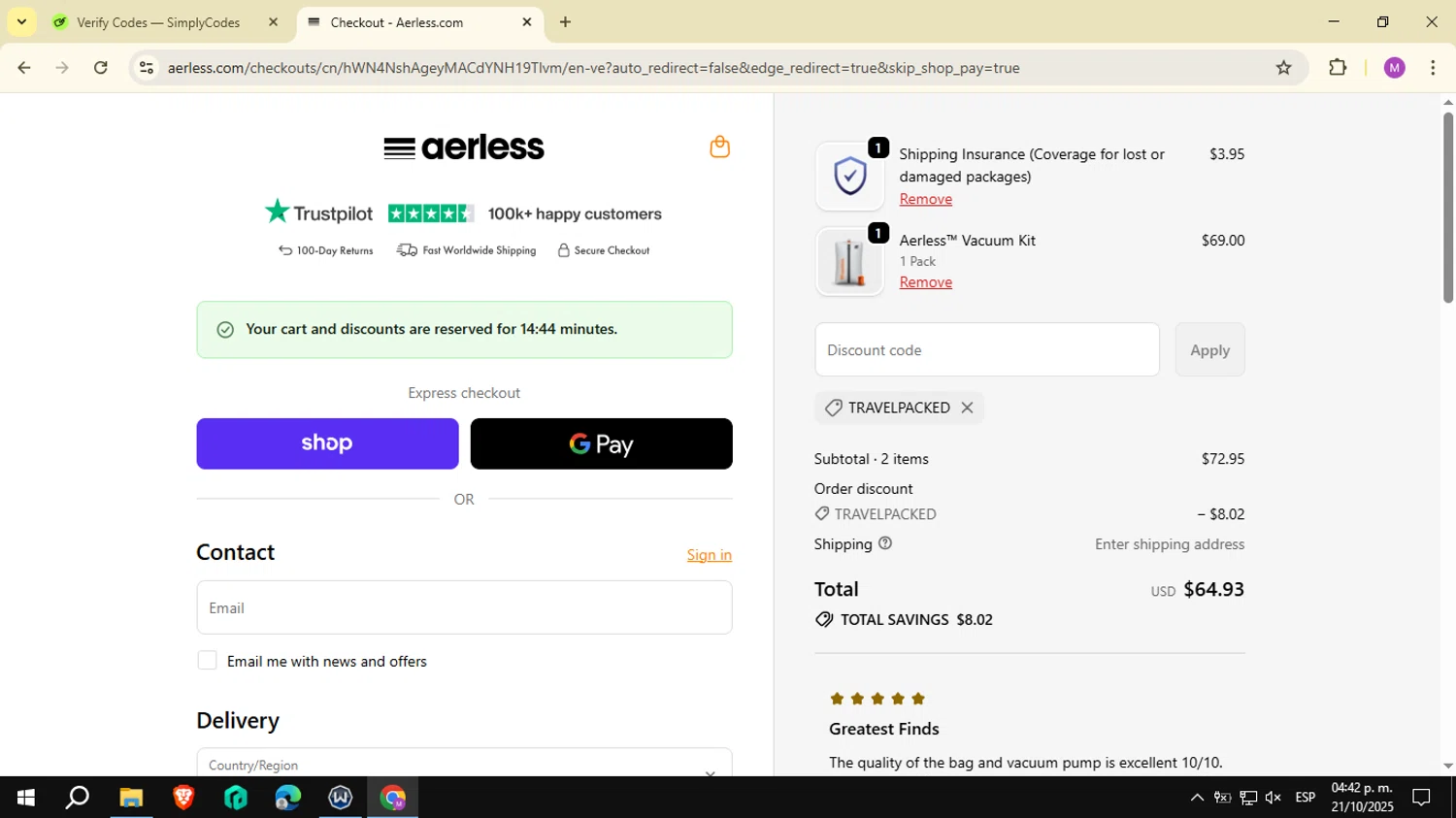The height and width of the screenshot is (818, 1456).
Task: Close the Verify Codes SimplyCodes tab
Action: (x=273, y=22)
